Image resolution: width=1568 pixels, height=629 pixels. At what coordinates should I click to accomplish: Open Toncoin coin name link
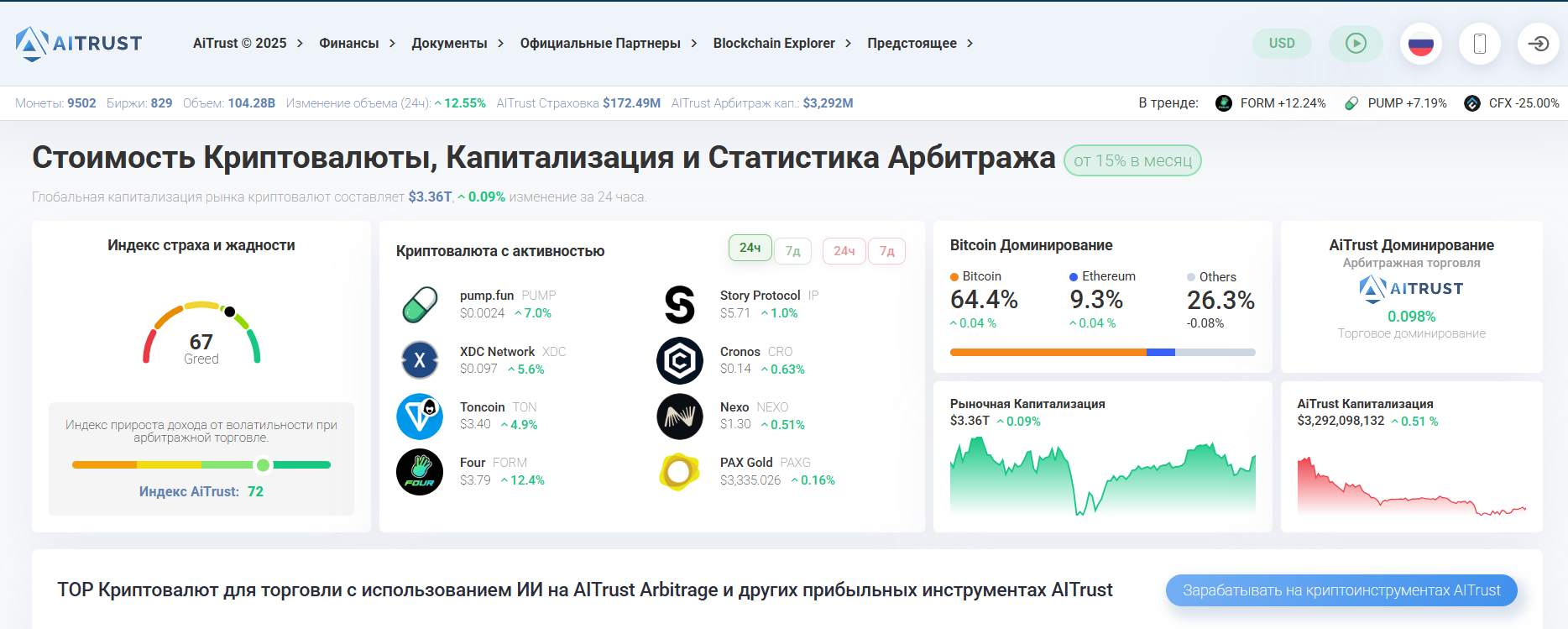click(483, 407)
